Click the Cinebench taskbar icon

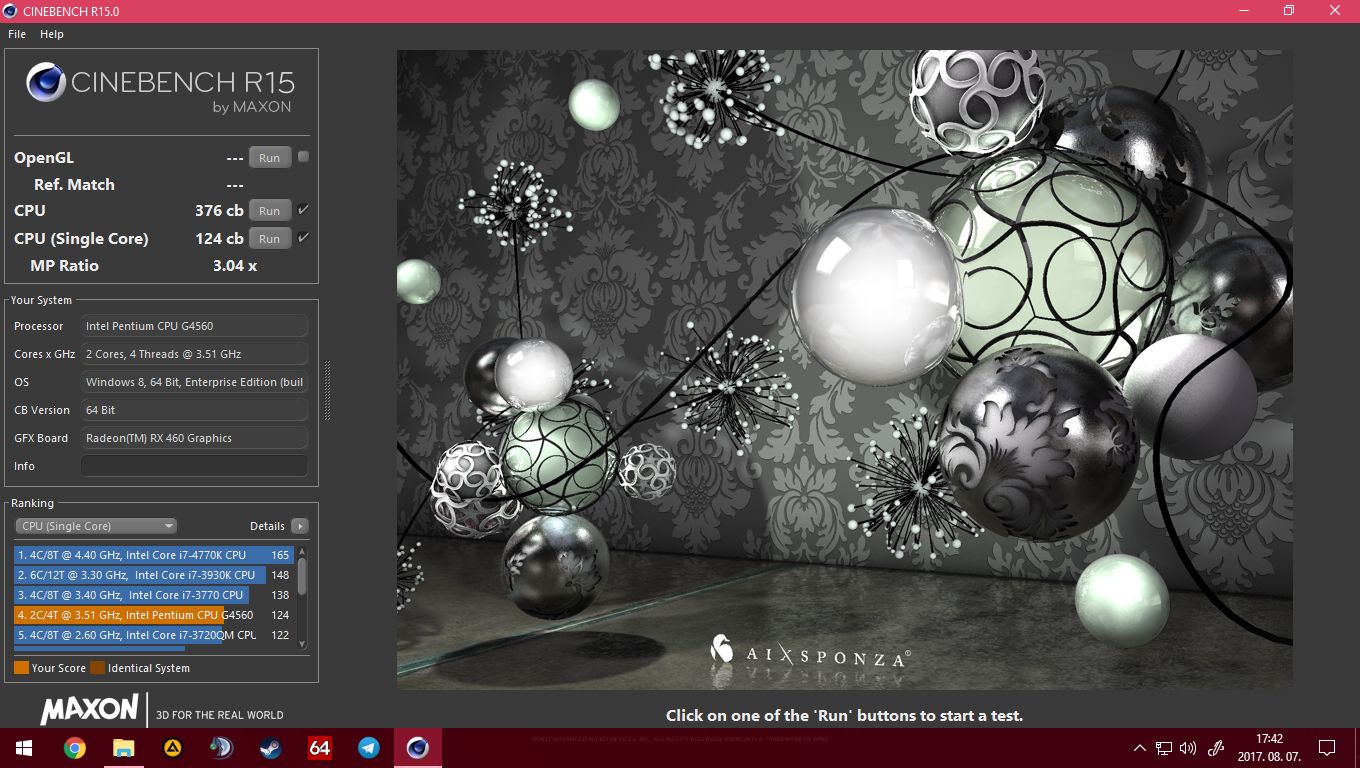417,748
